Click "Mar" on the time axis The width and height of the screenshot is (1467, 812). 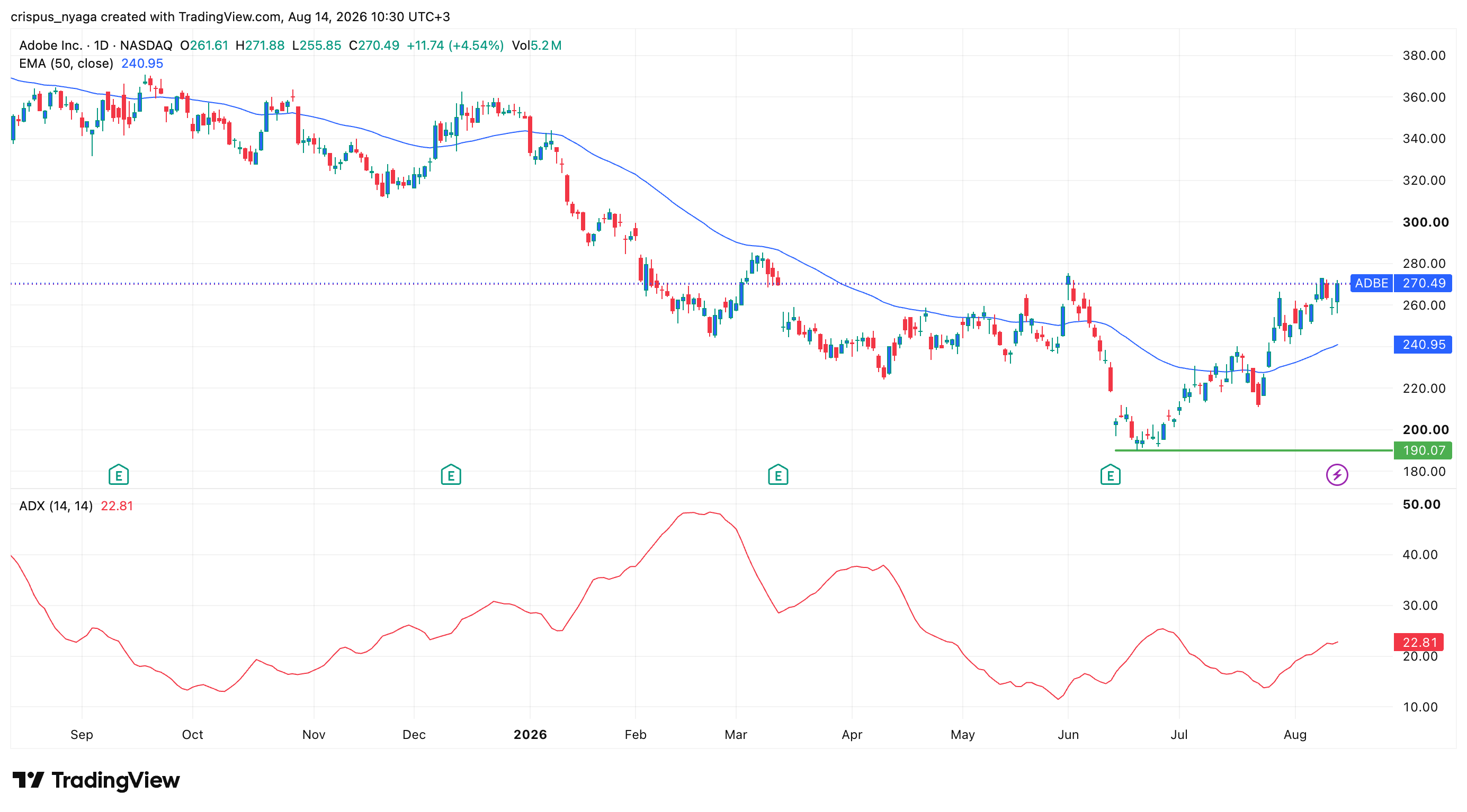(x=736, y=735)
